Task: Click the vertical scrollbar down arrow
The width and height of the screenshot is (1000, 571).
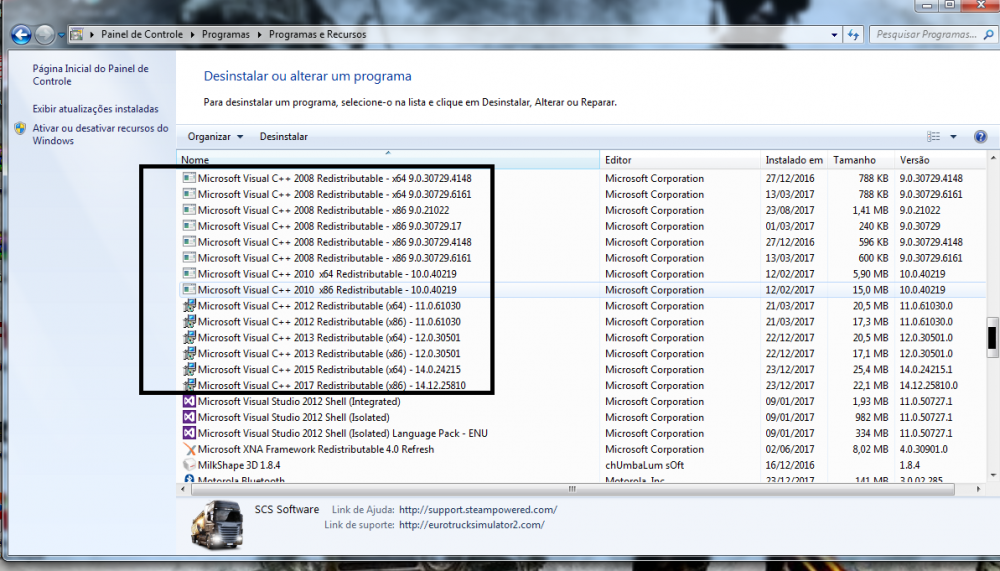Action: [992, 476]
